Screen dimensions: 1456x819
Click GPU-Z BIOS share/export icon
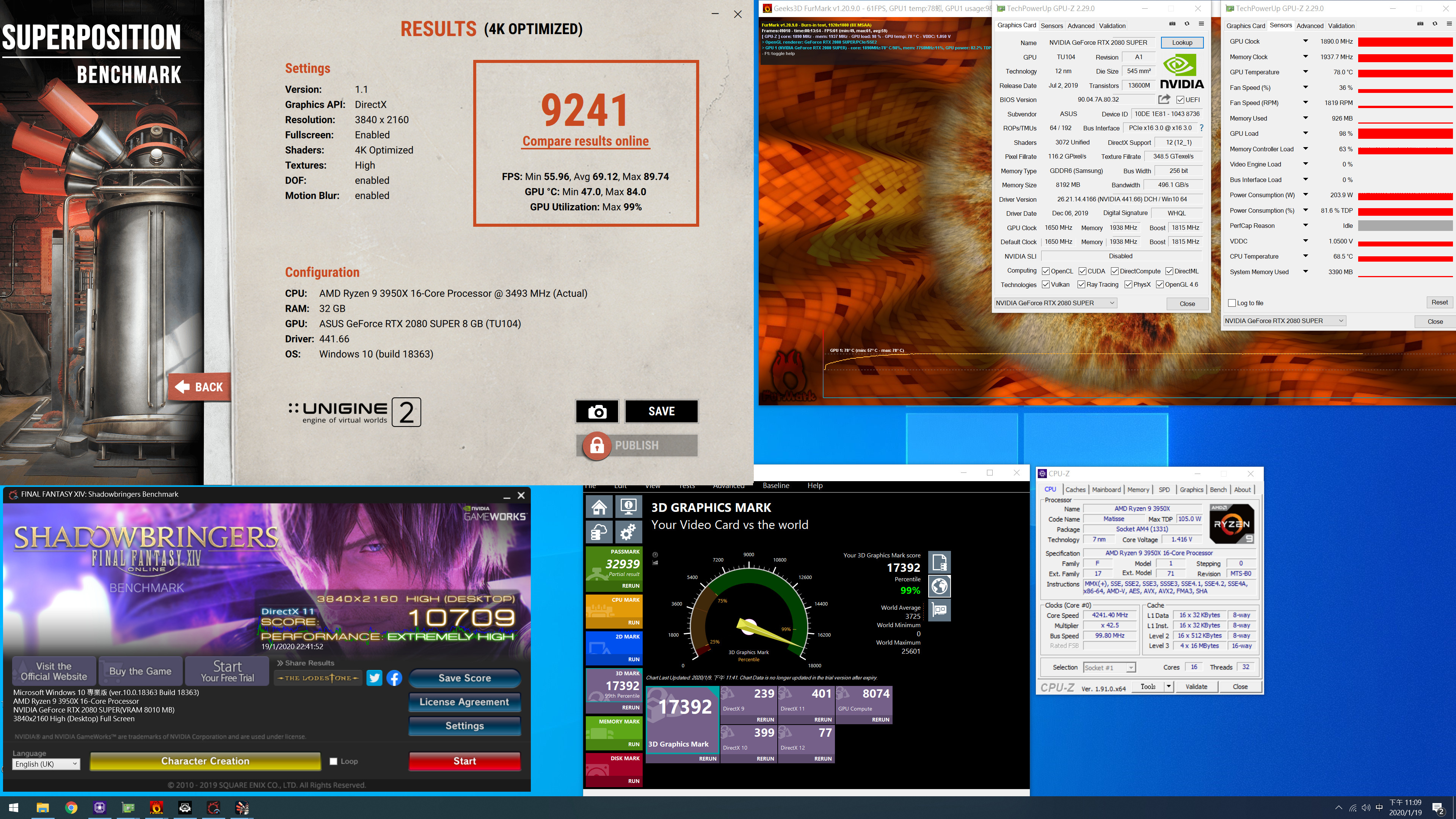click(1164, 99)
